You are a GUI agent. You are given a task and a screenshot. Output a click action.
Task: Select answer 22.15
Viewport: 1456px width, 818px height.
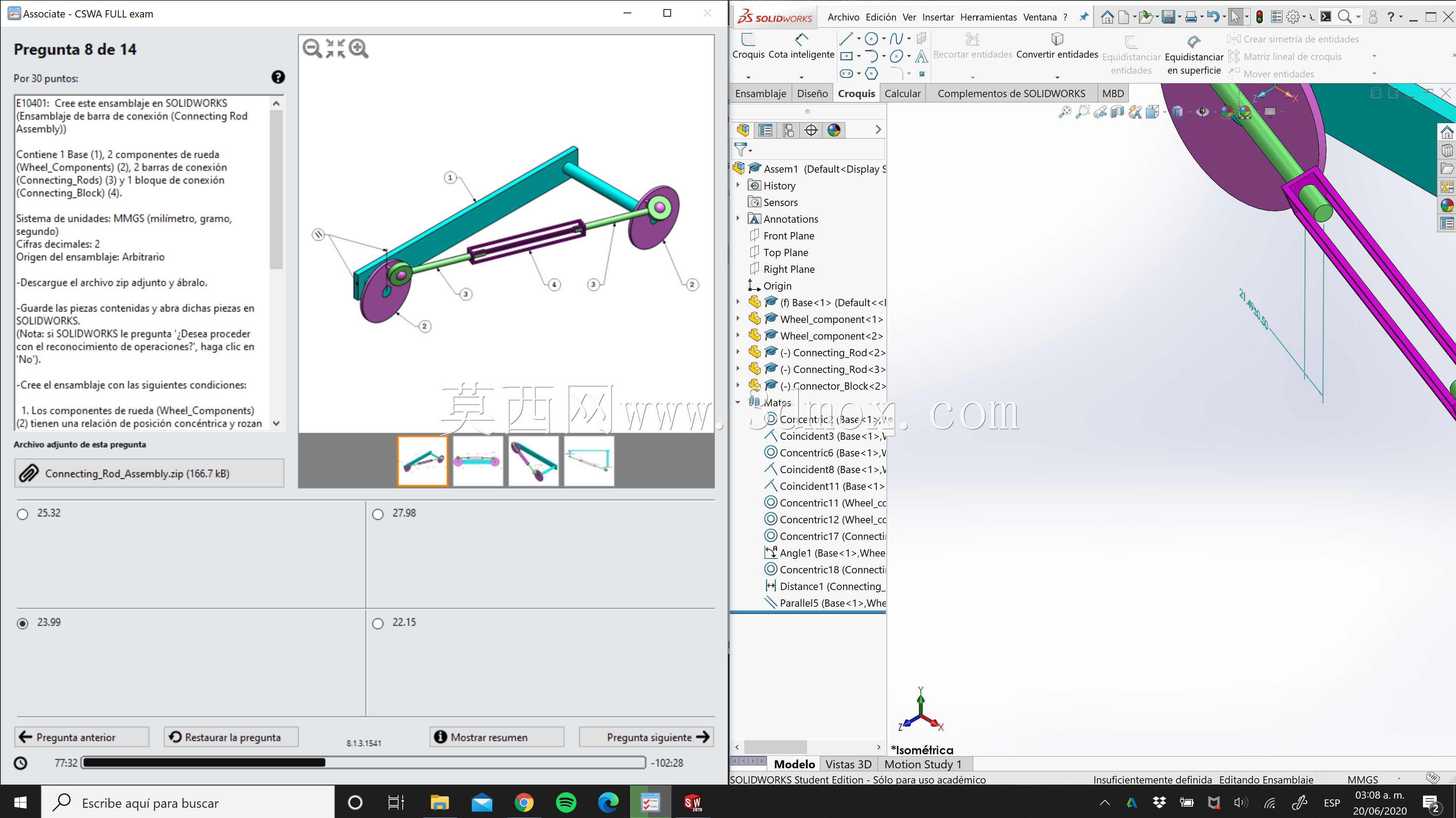378,623
